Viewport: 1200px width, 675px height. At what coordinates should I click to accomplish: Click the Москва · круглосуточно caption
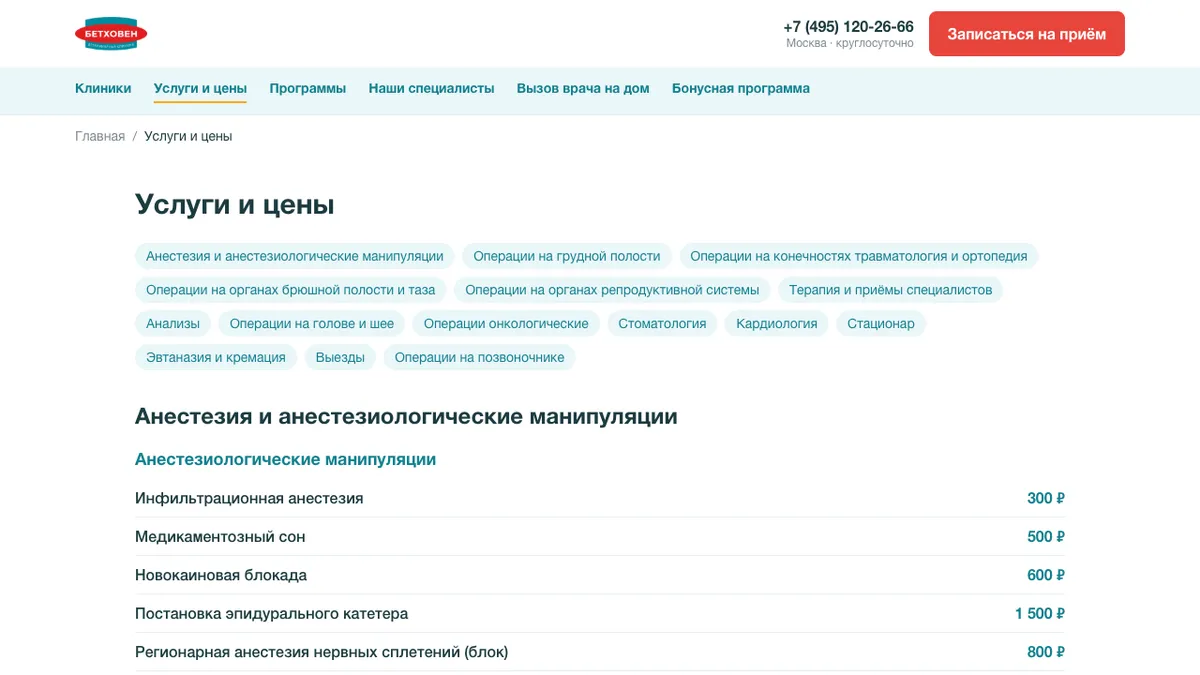(x=850, y=44)
